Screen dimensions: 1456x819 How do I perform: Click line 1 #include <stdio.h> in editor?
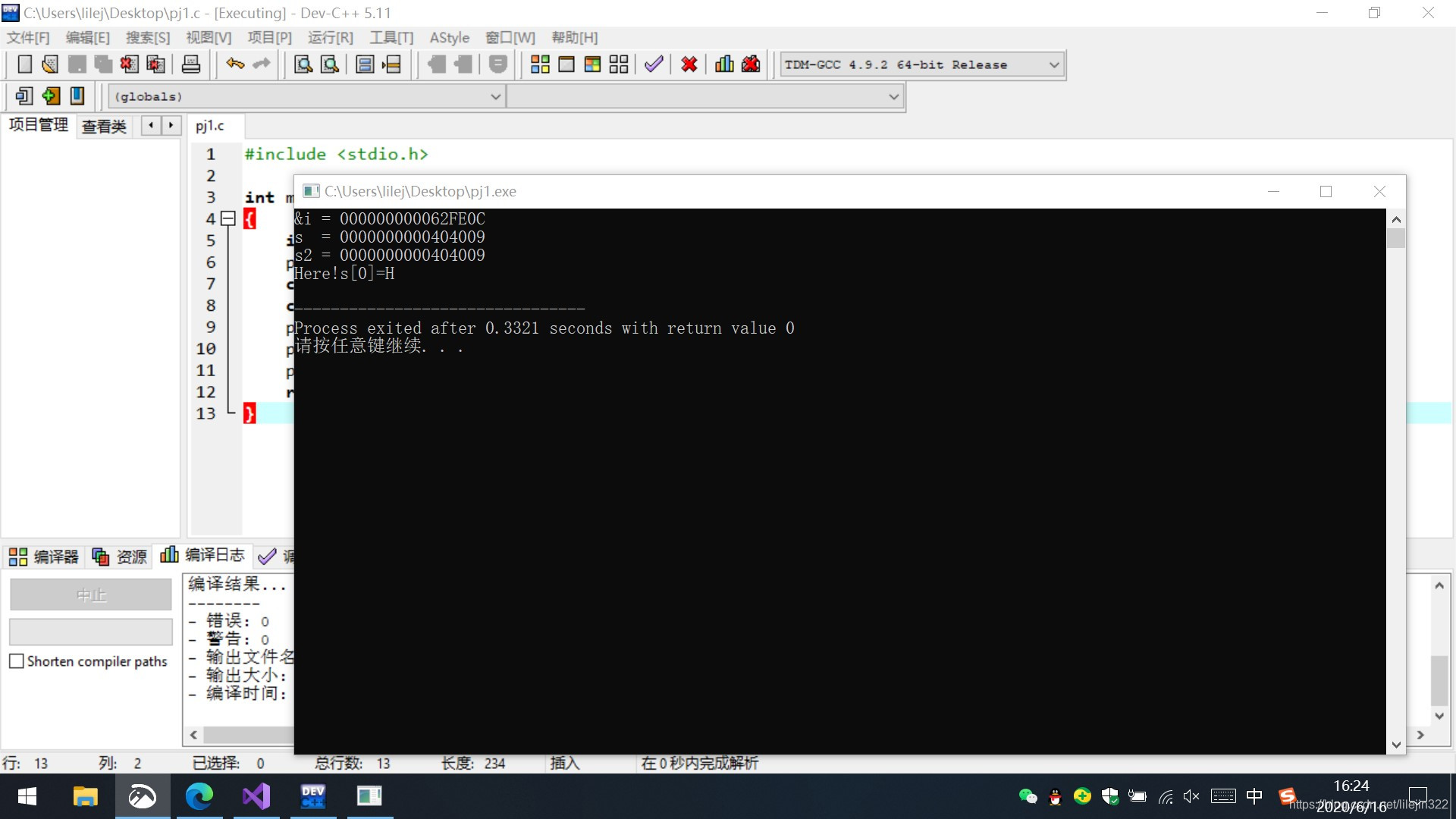tap(337, 154)
